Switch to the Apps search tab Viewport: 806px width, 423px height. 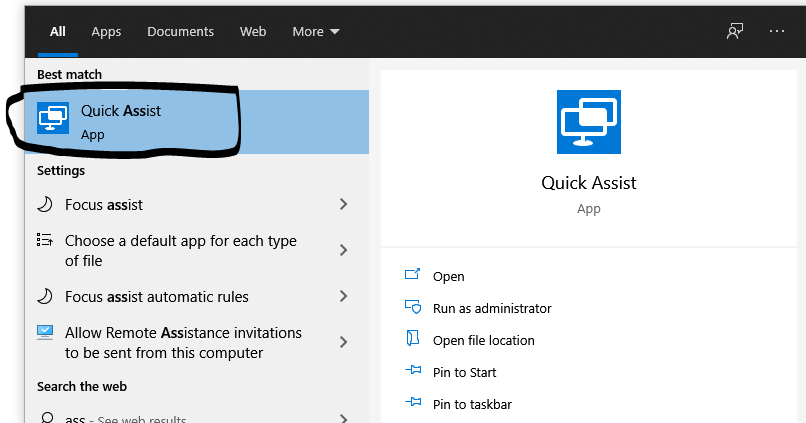point(106,32)
